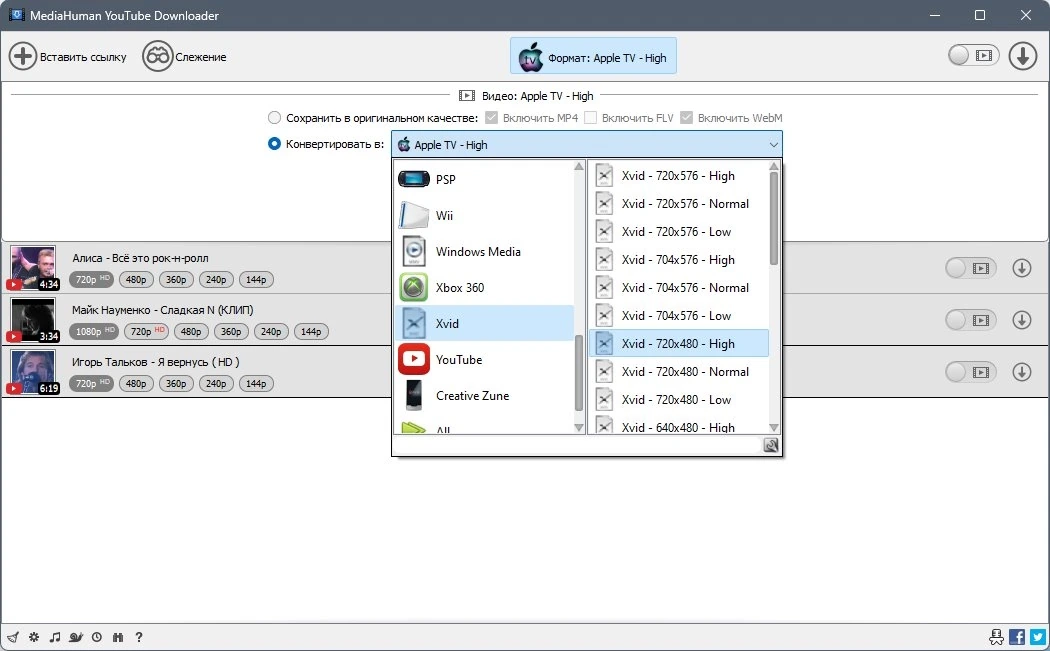The width and height of the screenshot is (1050, 651).
Task: Click Майк Науменко video thumbnail
Action: pyautogui.click(x=33, y=320)
